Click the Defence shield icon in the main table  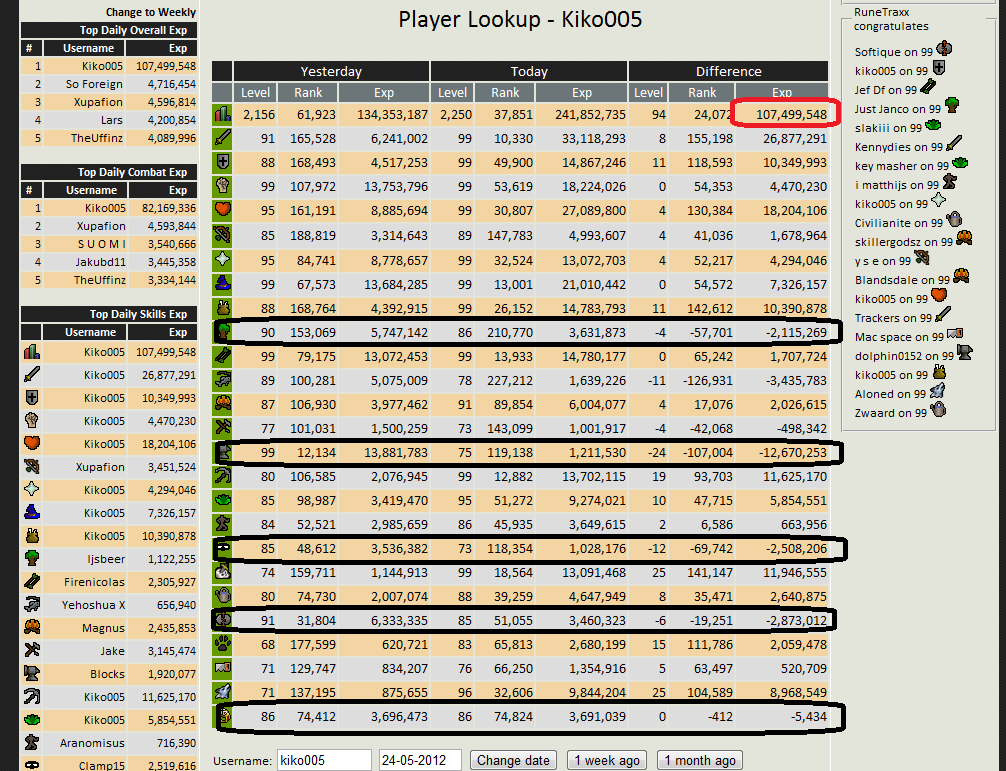click(223, 162)
